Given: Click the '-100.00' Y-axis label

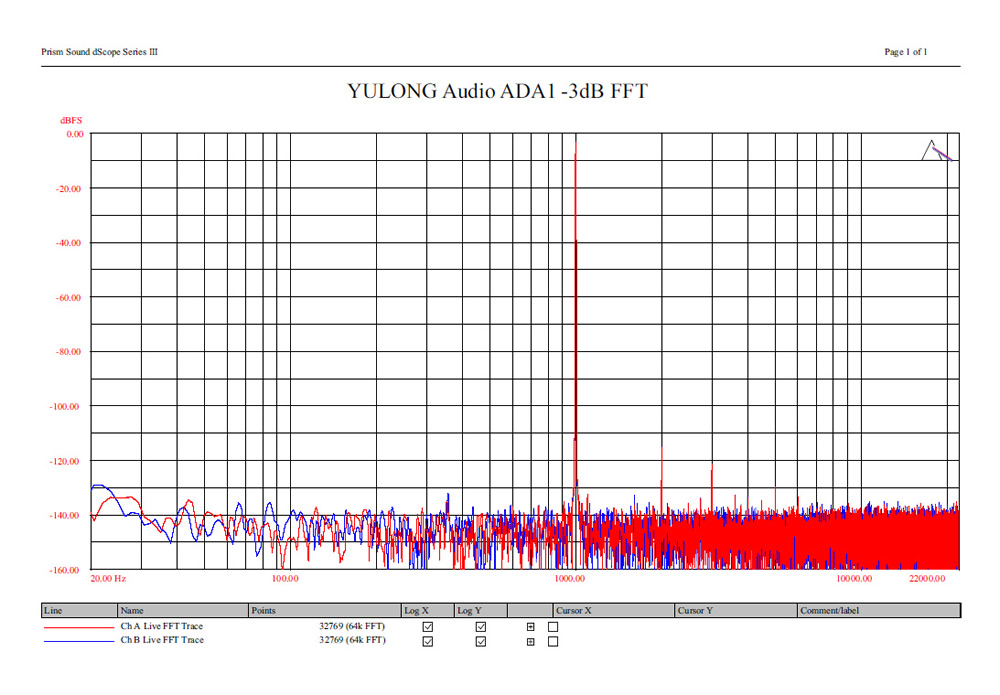Looking at the screenshot, I should pos(65,407).
